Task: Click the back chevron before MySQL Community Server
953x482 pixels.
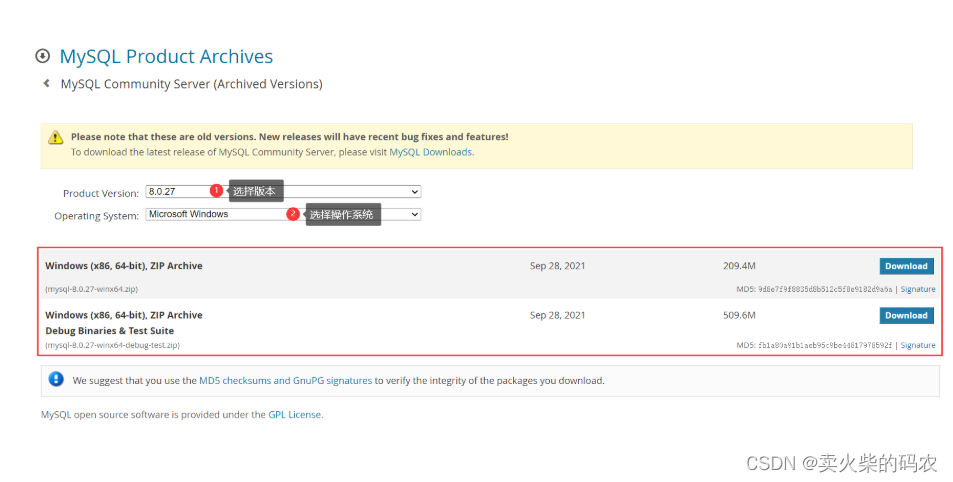Action: [46, 83]
